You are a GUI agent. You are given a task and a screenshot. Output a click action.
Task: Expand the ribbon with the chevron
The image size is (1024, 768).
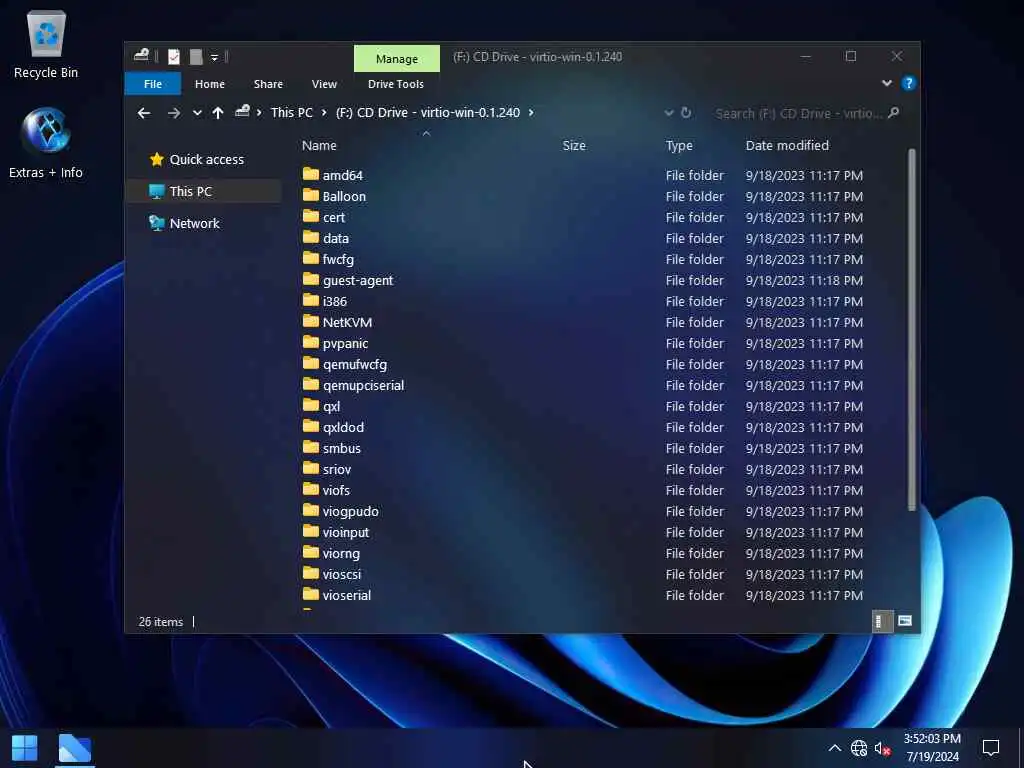[x=887, y=83]
